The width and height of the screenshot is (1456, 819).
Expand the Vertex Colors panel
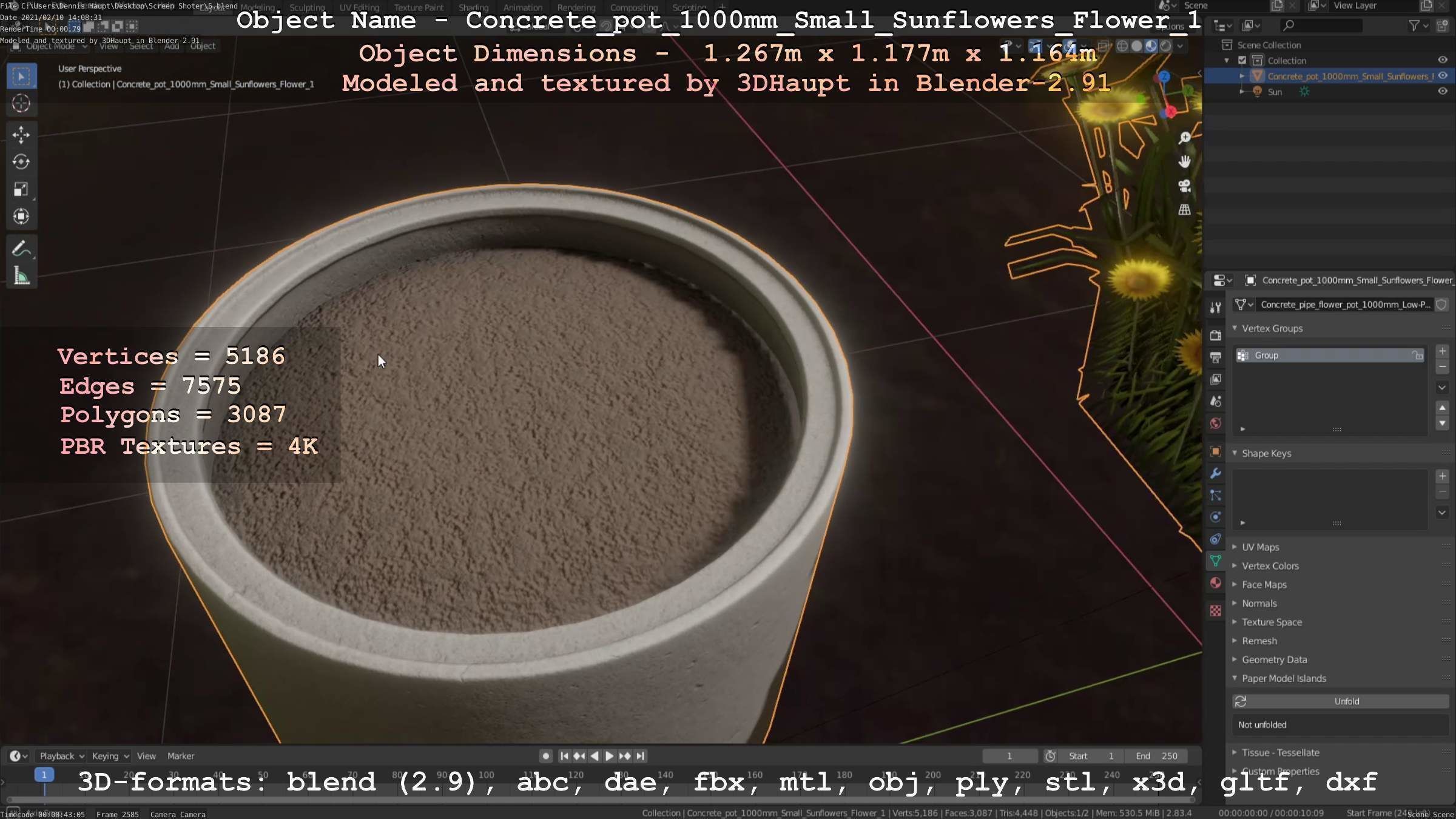[1235, 566]
